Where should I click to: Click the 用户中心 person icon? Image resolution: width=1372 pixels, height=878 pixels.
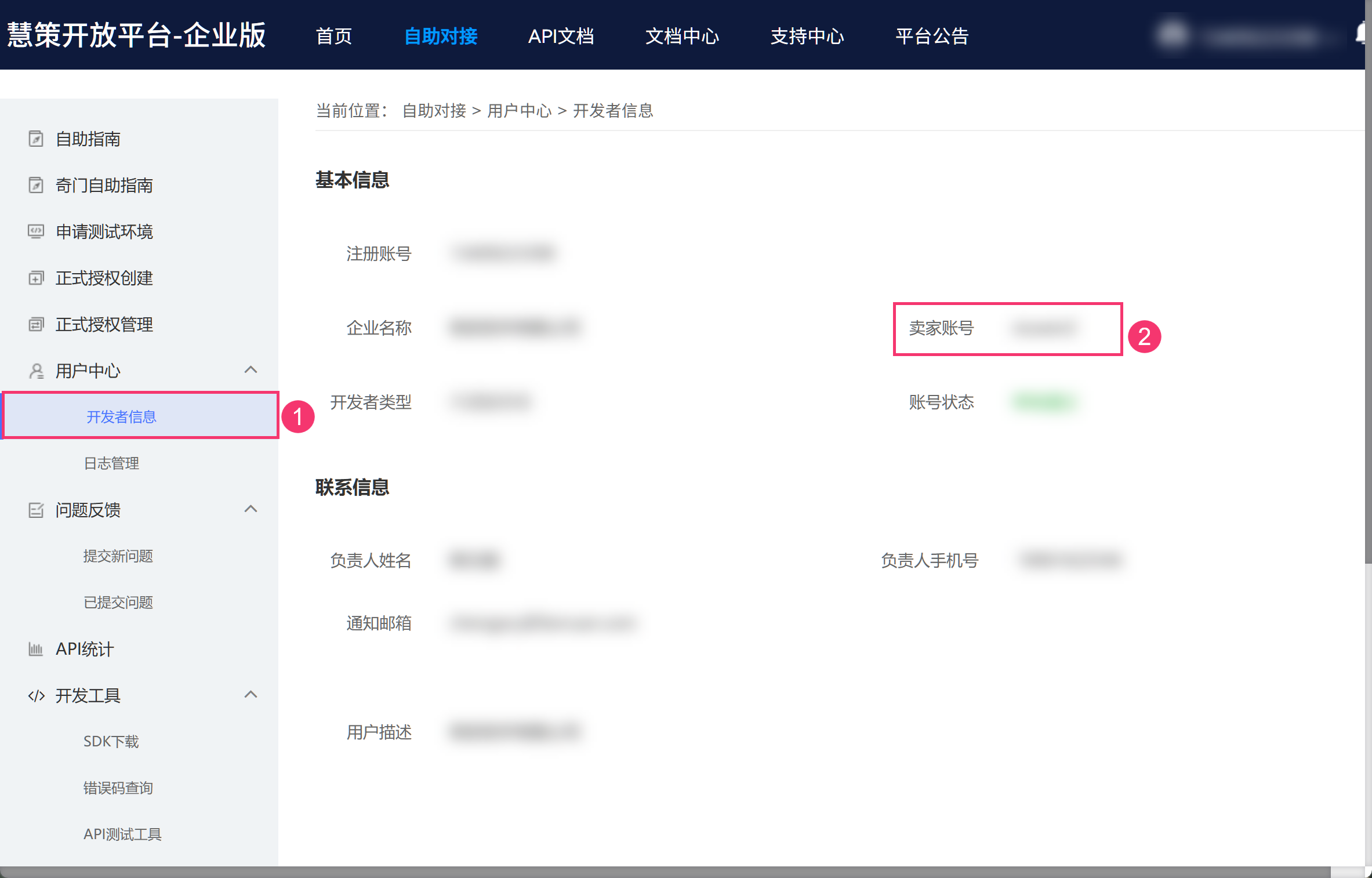36,371
